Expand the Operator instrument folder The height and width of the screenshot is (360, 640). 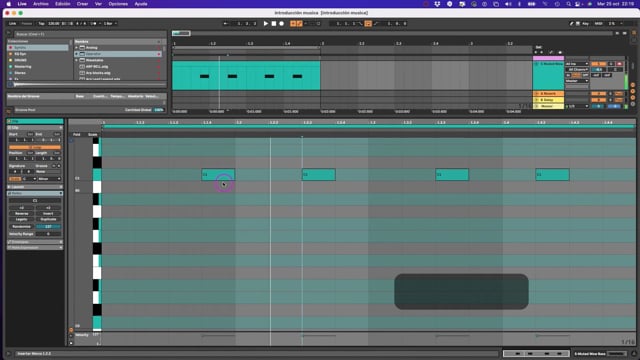click(76, 54)
